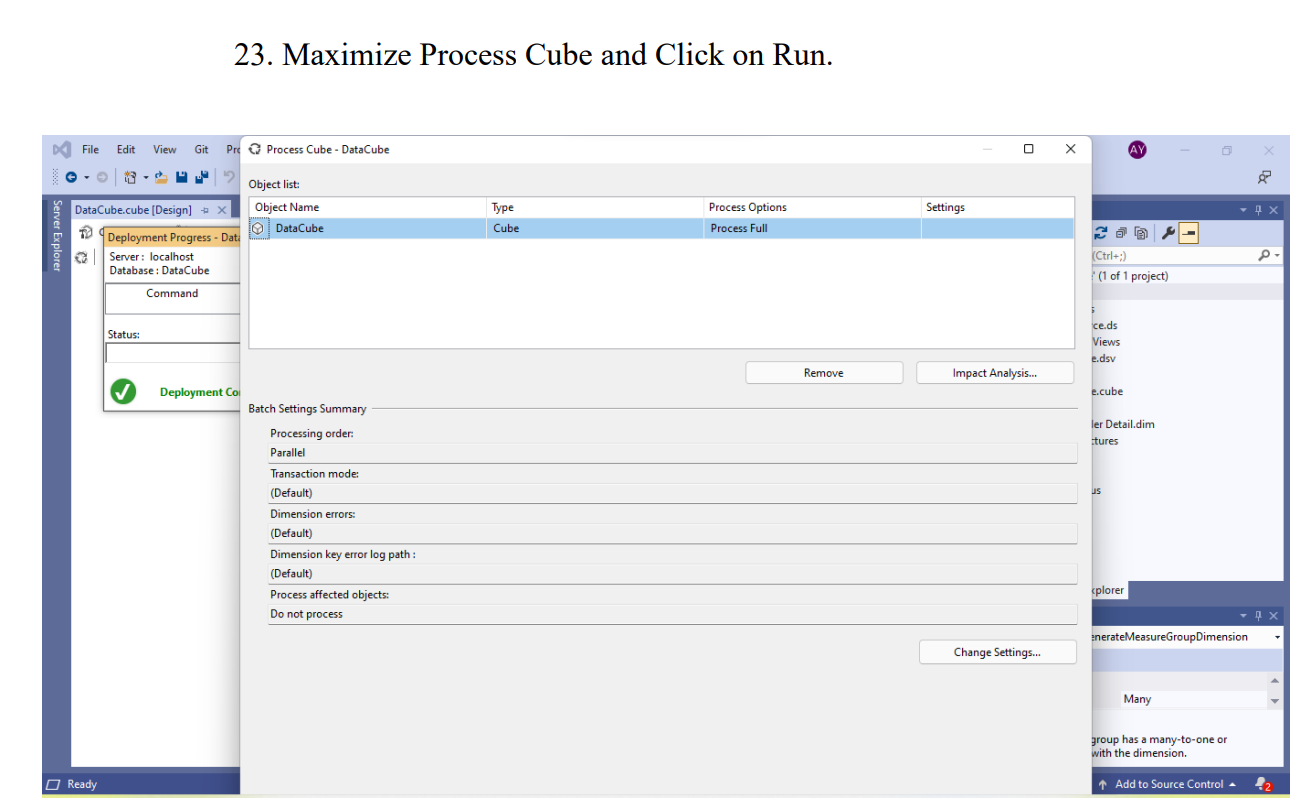Navigate backward with the back arrow icon
This screenshot has width=1309, height=810.
point(72,177)
